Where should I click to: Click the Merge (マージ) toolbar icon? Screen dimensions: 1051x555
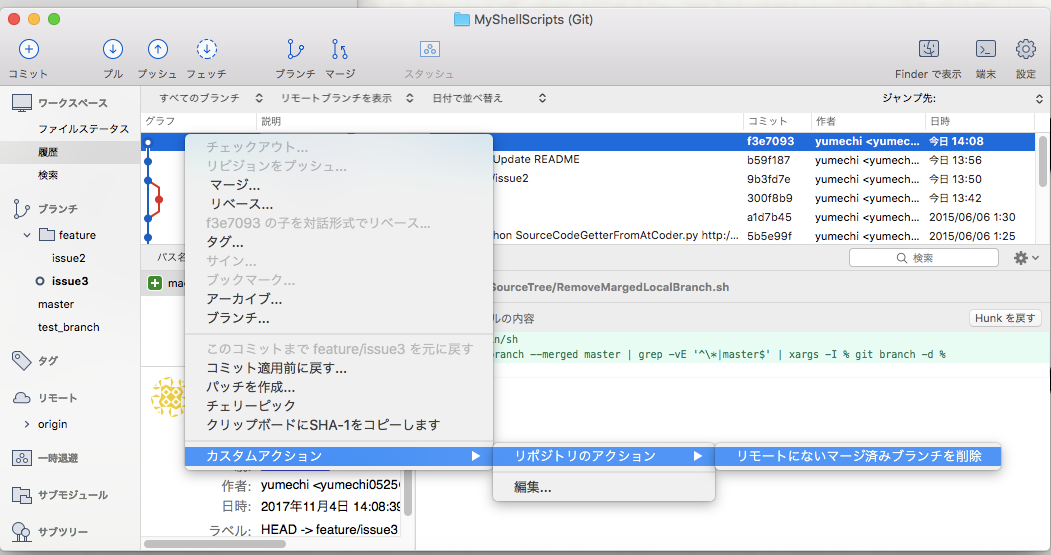(x=340, y=50)
